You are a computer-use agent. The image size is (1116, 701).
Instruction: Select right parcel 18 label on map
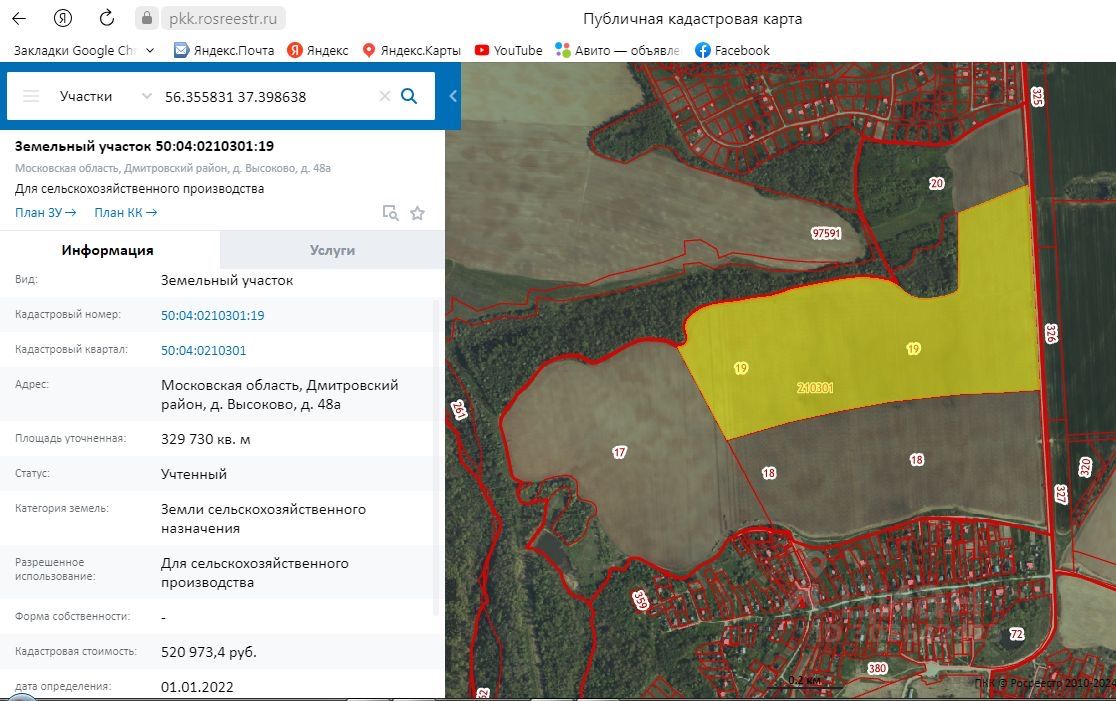[917, 460]
